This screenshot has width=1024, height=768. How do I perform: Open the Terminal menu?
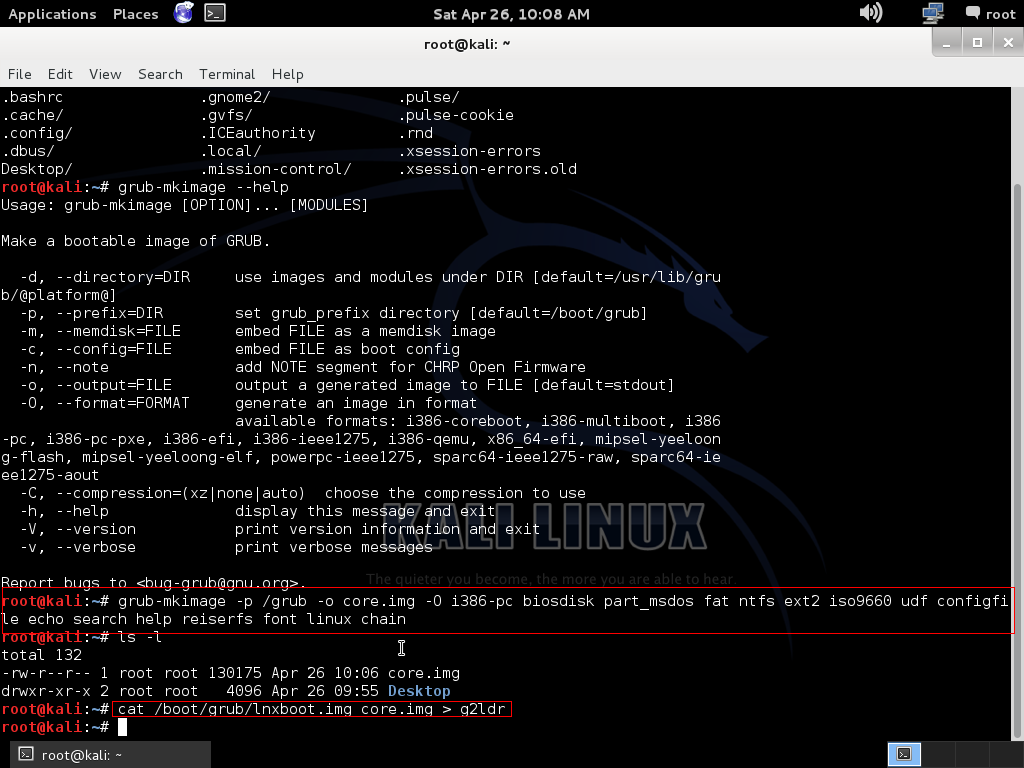coord(227,74)
